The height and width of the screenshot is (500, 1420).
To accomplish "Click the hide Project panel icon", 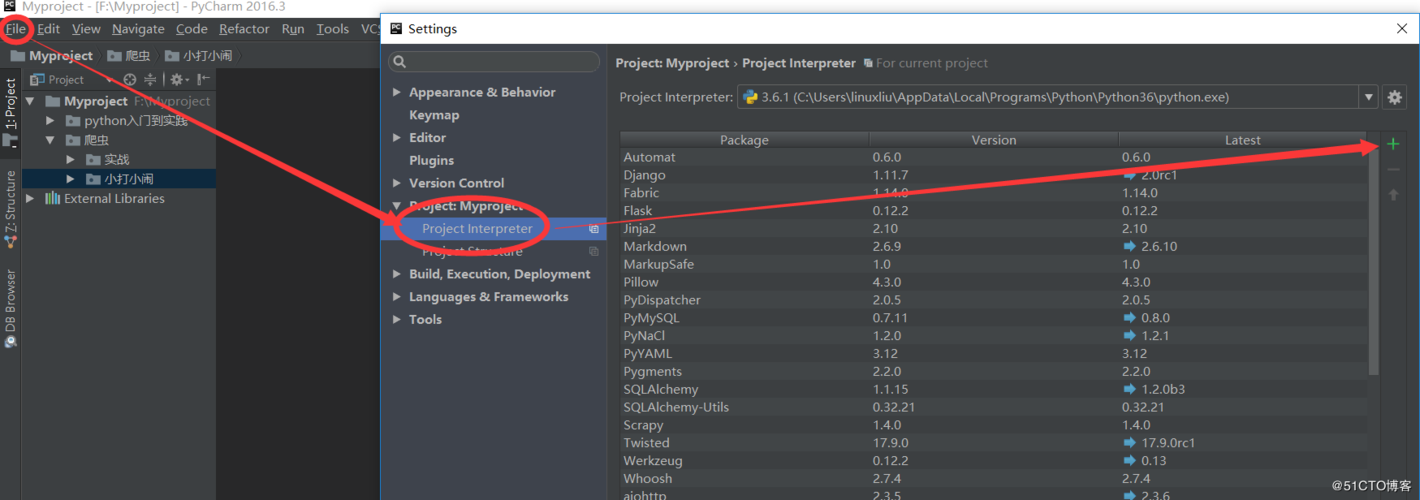I will coord(203,79).
